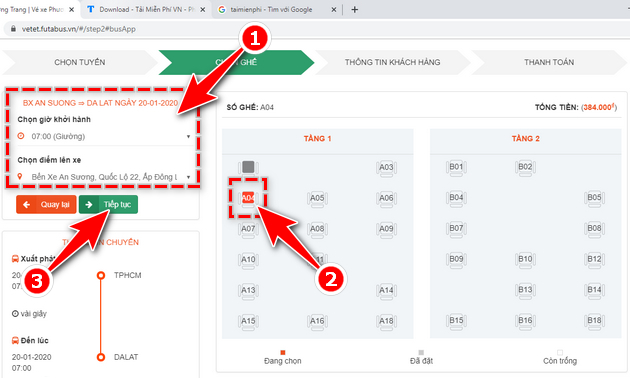Switch to the taimienphi Google search tab
The height and width of the screenshot is (378, 630).
(x=277, y=10)
